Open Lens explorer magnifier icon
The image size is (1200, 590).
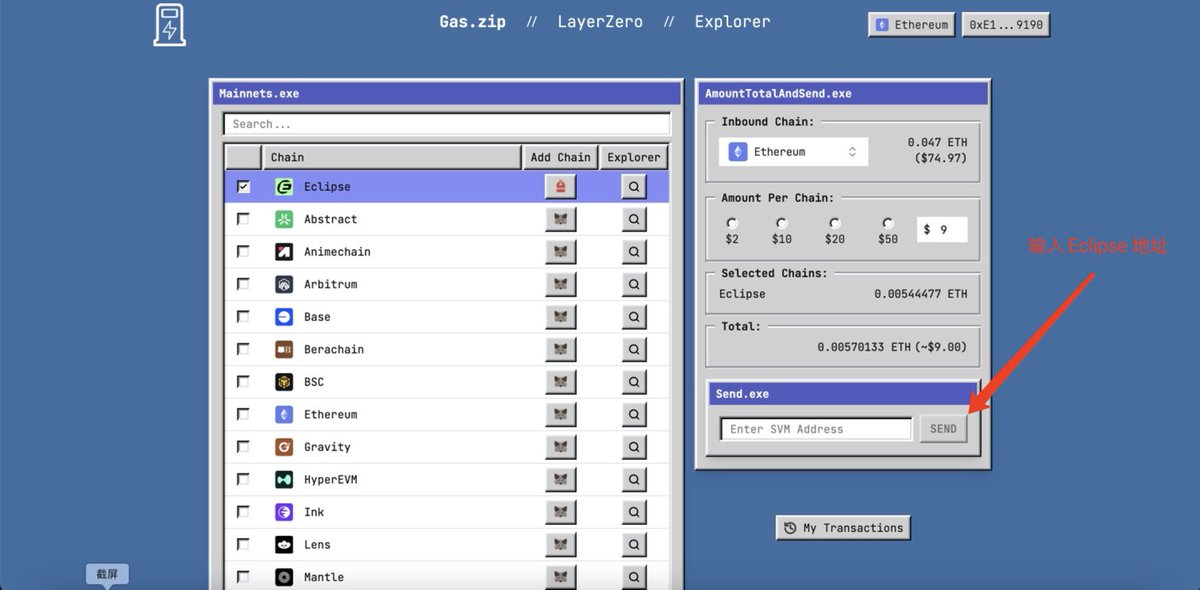pos(634,544)
